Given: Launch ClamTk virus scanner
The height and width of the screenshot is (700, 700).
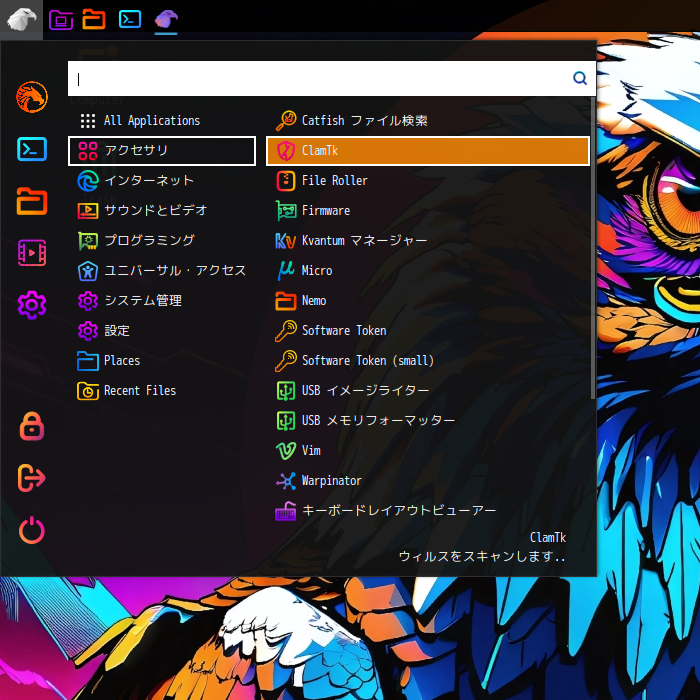Looking at the screenshot, I should pyautogui.click(x=428, y=151).
